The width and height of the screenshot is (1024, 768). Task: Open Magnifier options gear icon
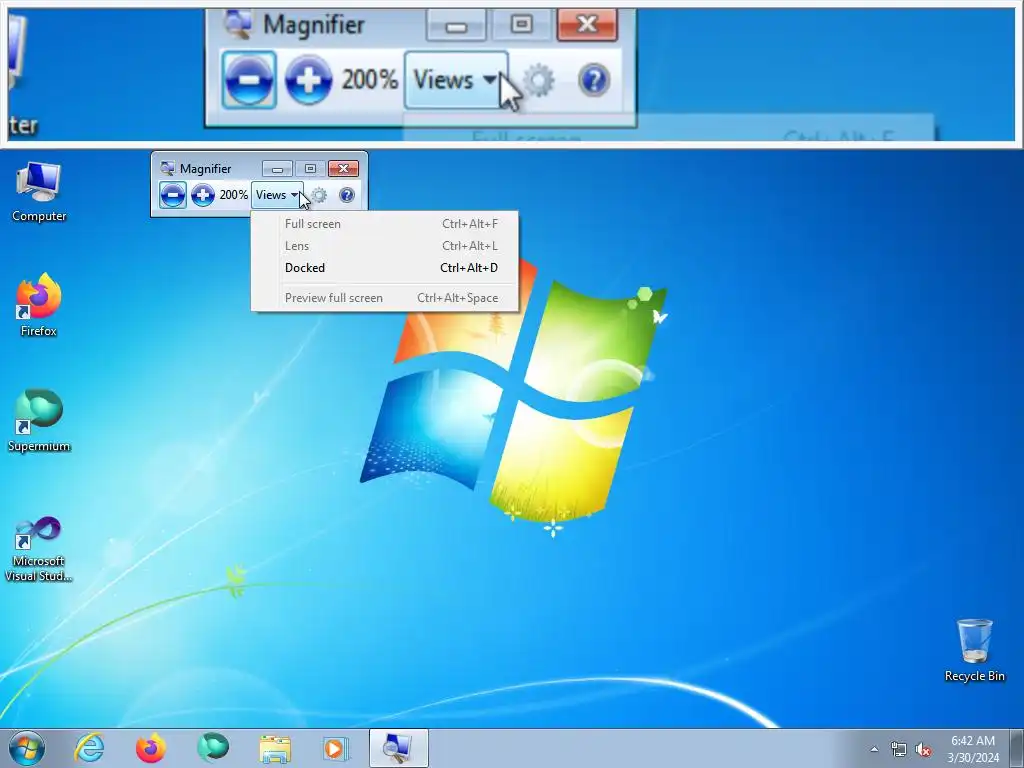(319, 195)
